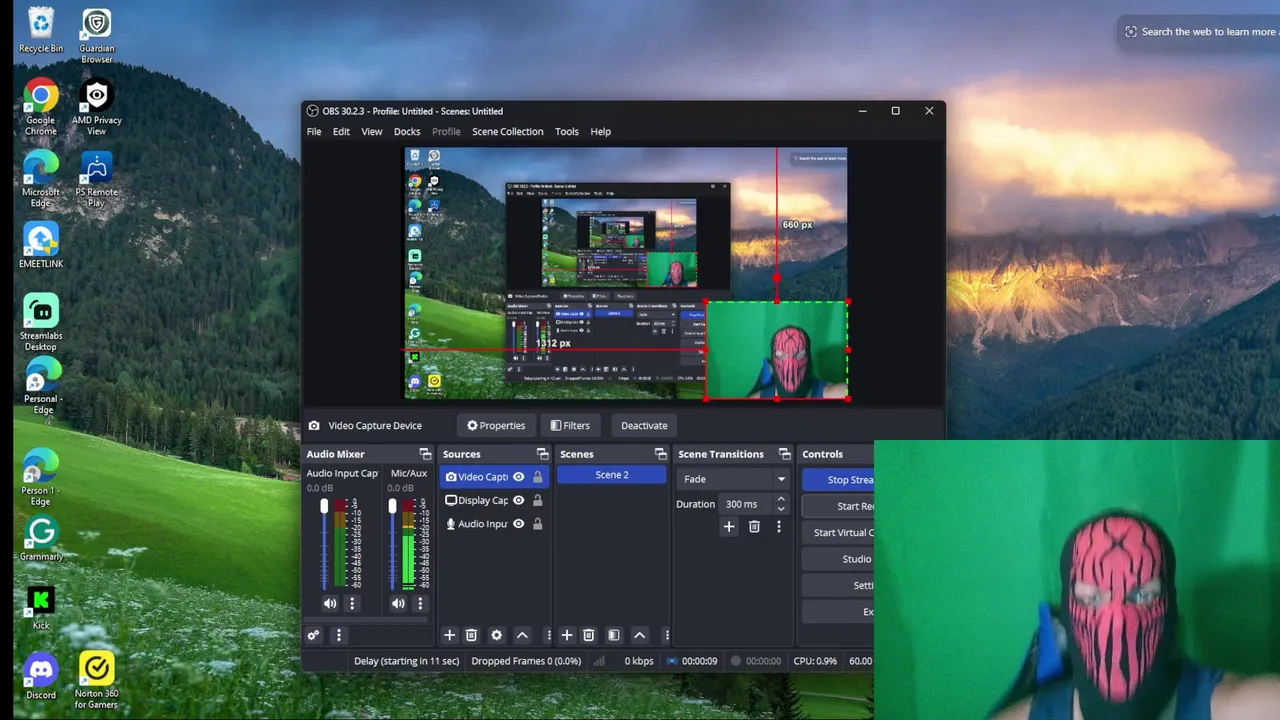
Task: Open the Scene Collection menu
Action: point(508,132)
